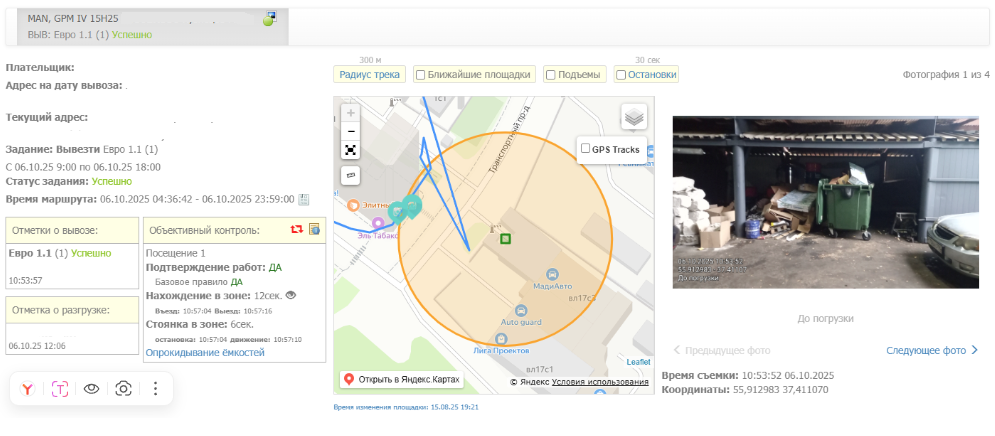This screenshot has height=436, width=995.
Task: Toggle the Остановки checkbox
Action: (x=621, y=74)
